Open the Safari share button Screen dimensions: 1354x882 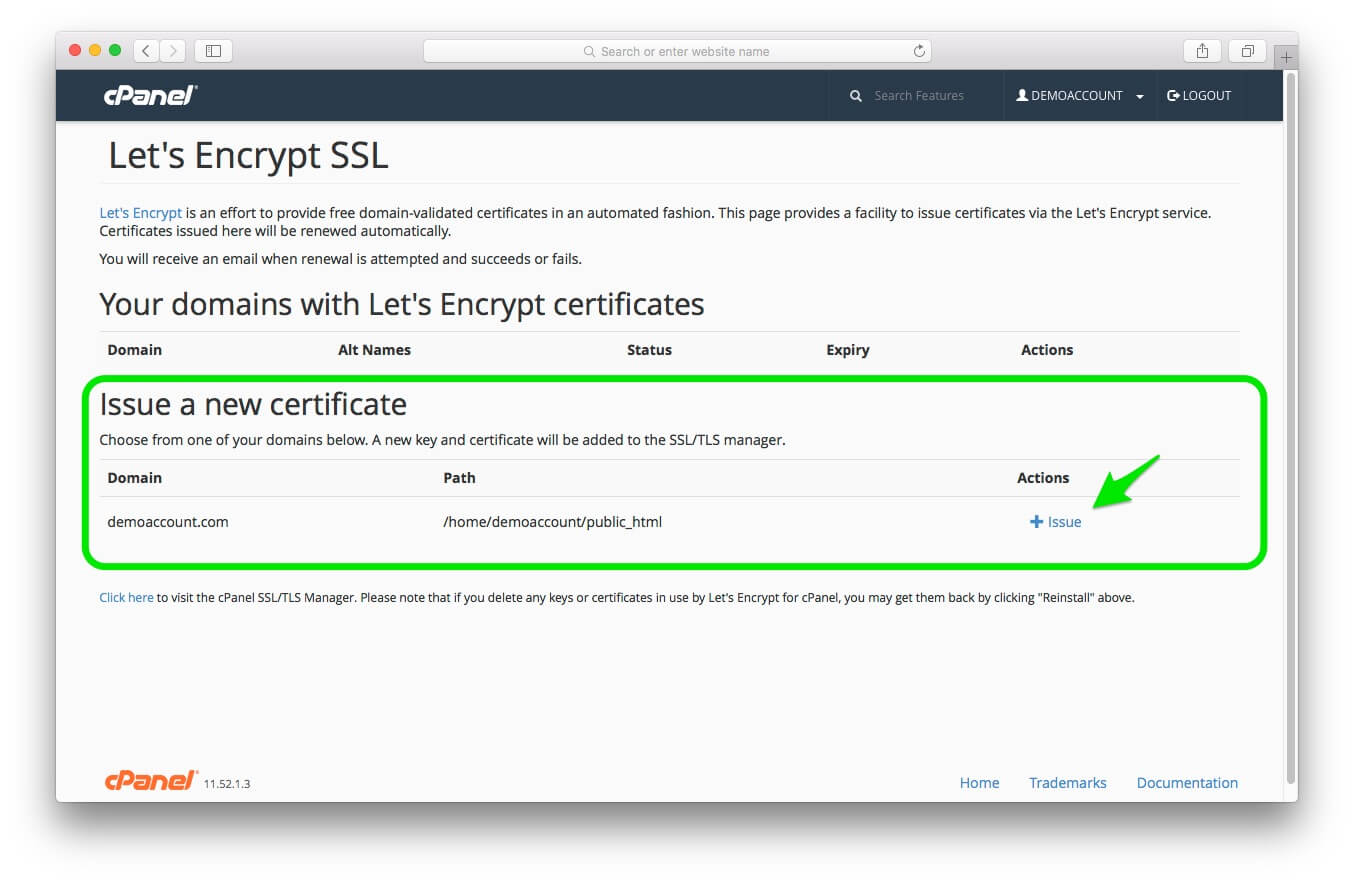tap(1202, 50)
